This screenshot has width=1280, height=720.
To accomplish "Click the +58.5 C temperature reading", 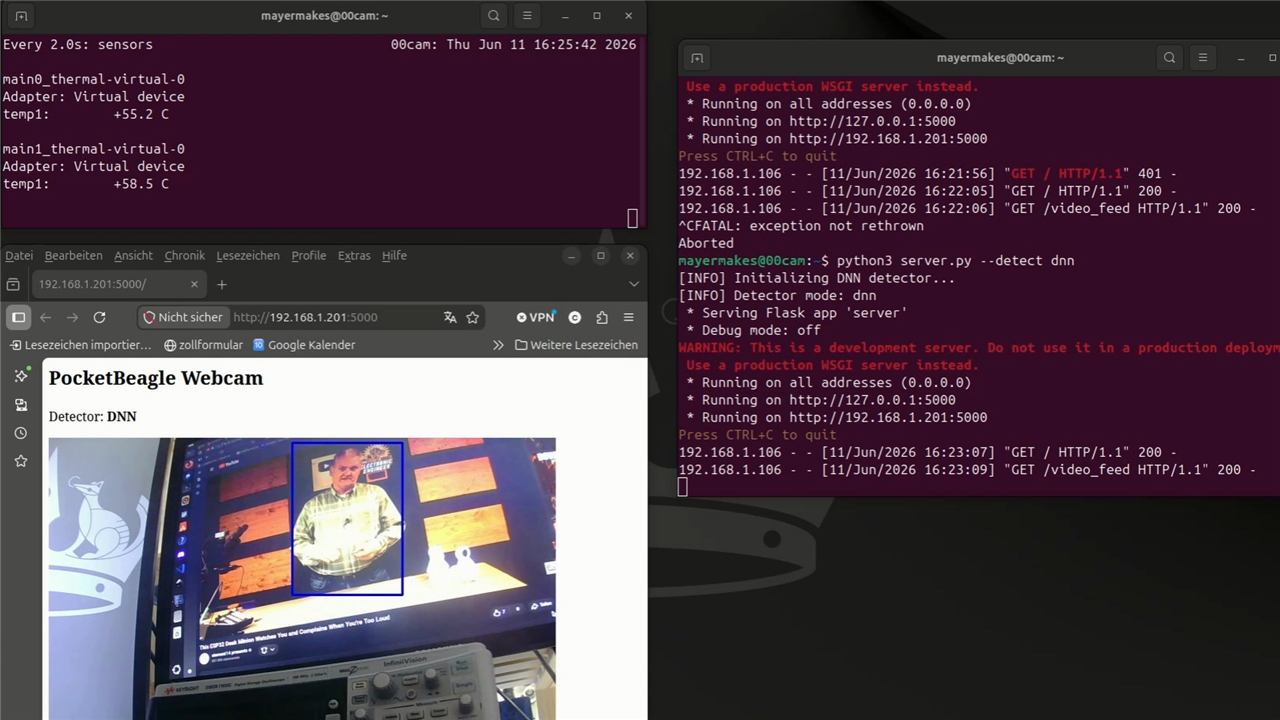I will (140, 184).
